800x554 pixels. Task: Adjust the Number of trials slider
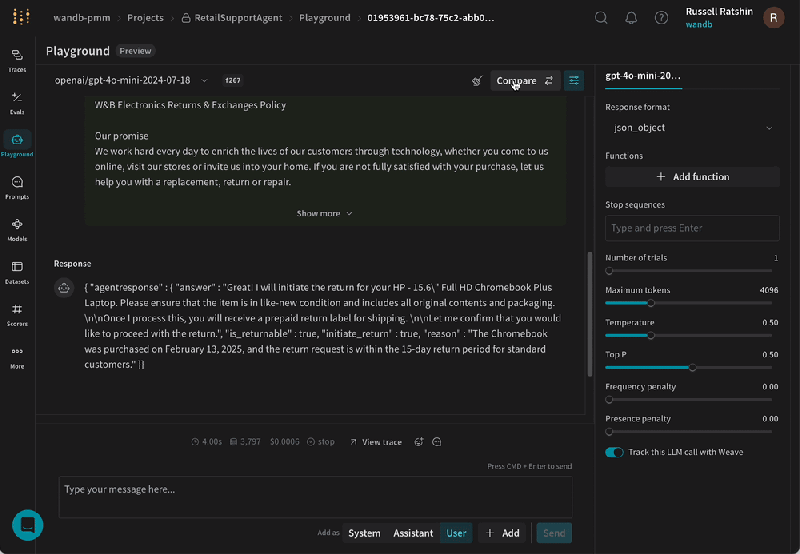(688, 271)
